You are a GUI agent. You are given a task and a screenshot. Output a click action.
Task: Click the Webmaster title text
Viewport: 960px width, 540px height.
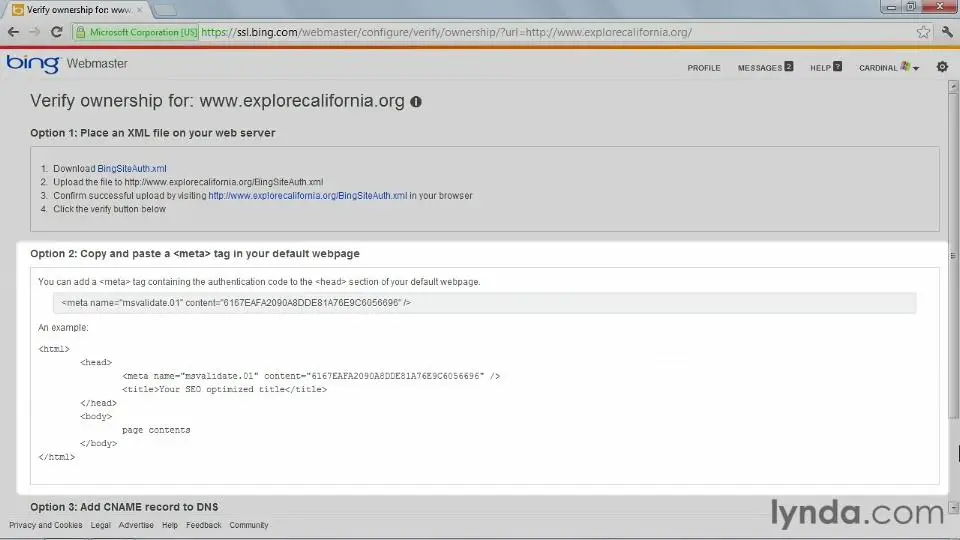[97, 64]
